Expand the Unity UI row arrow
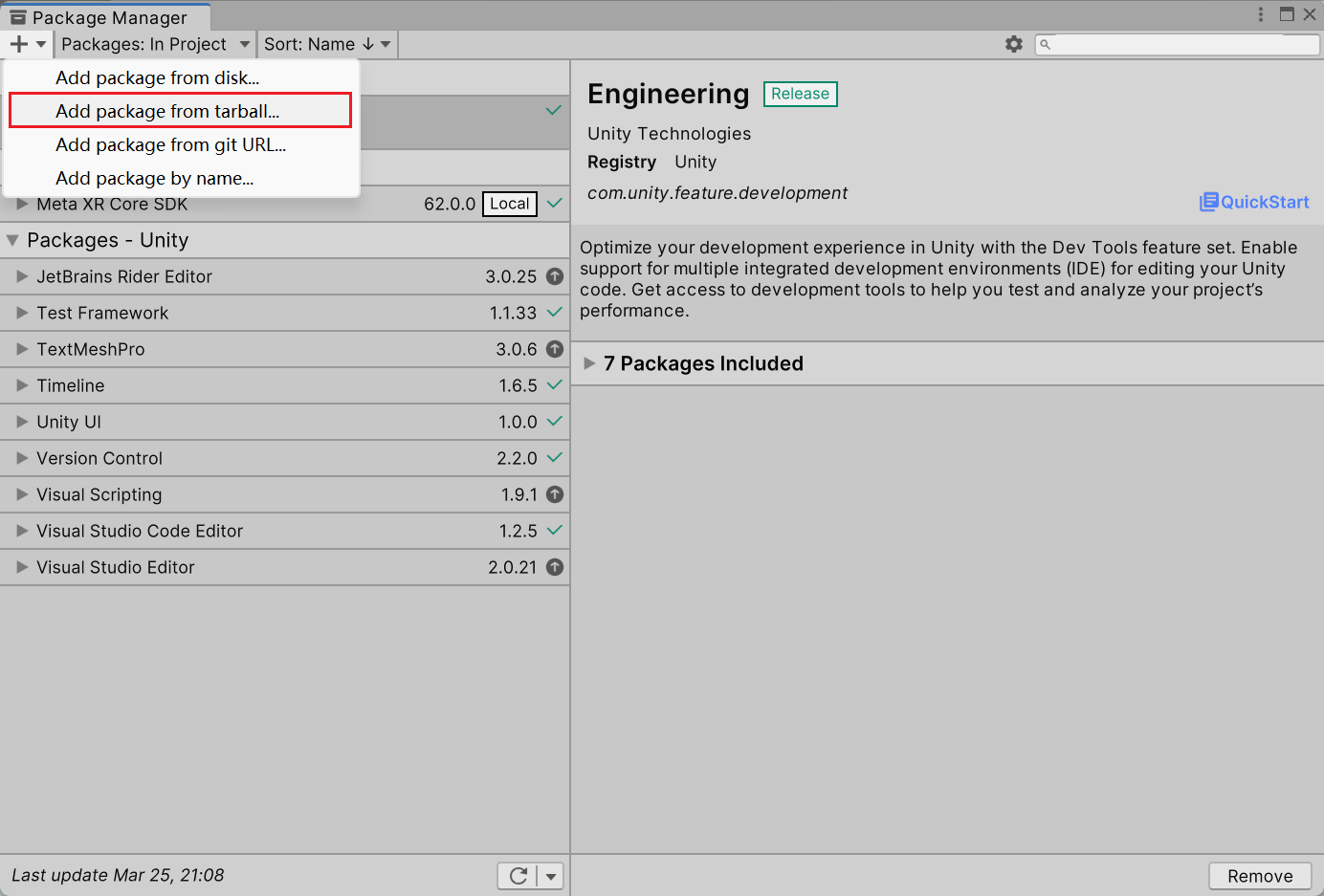 [x=22, y=422]
